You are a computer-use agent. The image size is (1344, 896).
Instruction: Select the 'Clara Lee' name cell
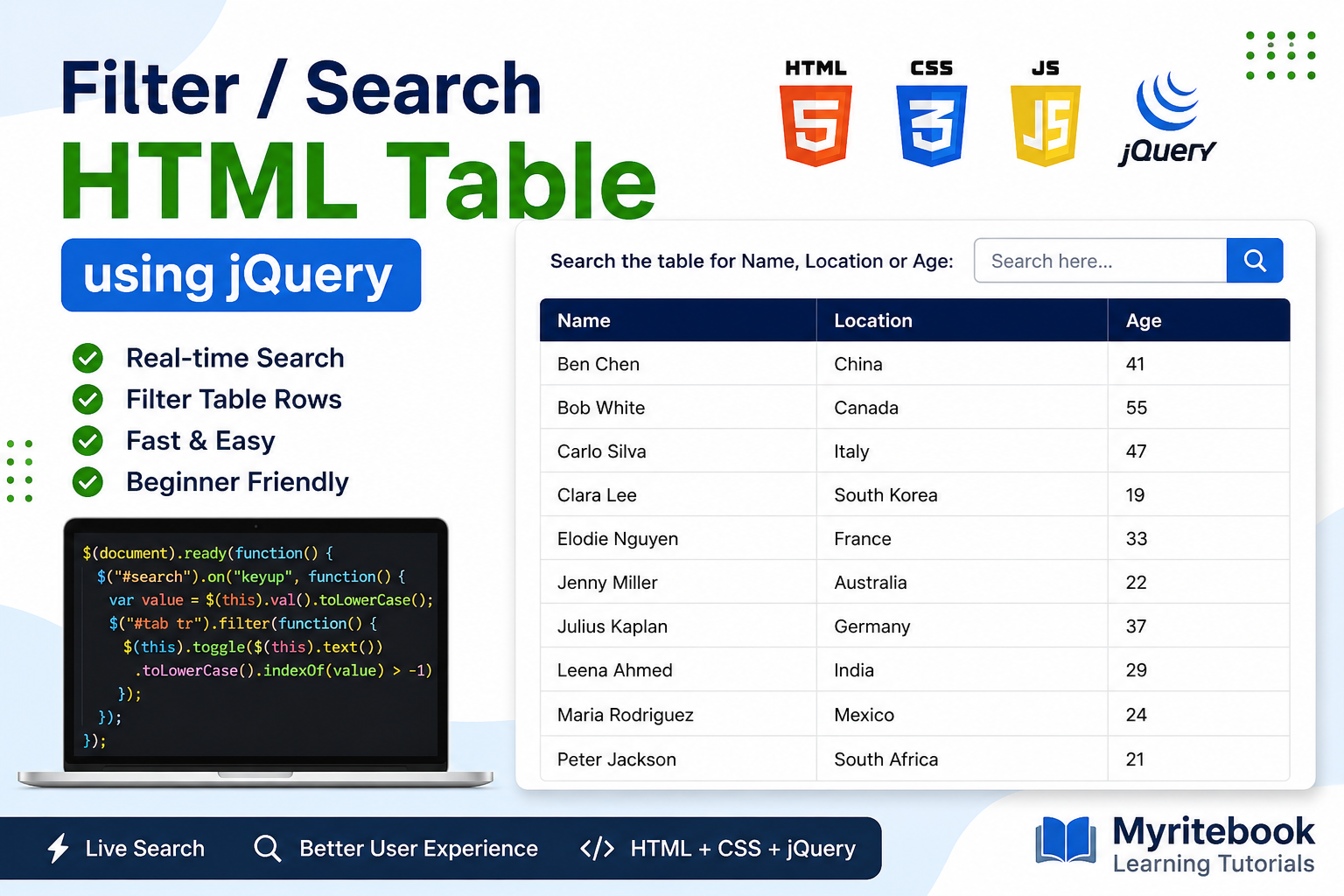click(x=678, y=495)
